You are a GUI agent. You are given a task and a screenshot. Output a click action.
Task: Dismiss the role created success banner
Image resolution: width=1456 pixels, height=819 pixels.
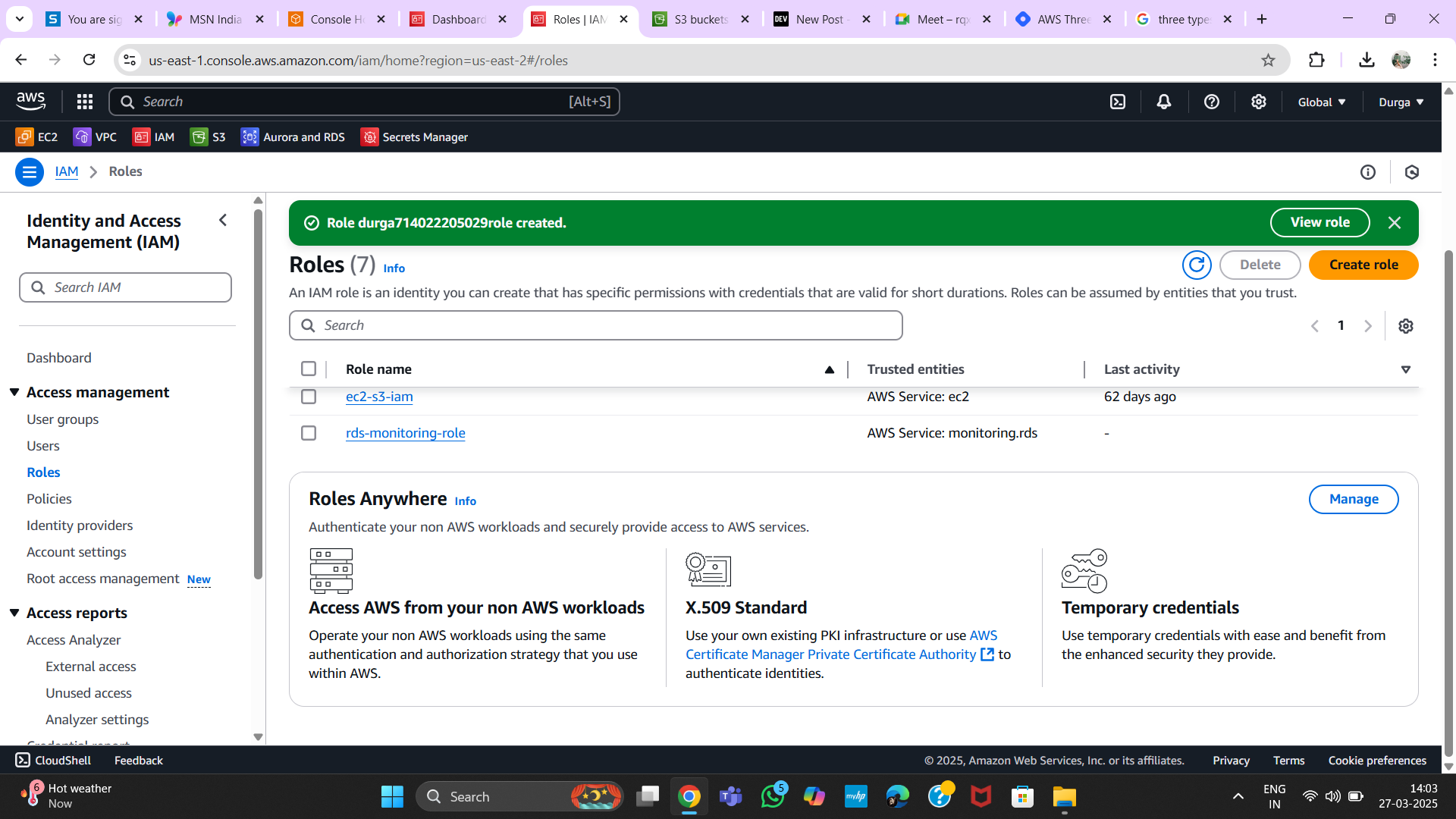(1395, 223)
